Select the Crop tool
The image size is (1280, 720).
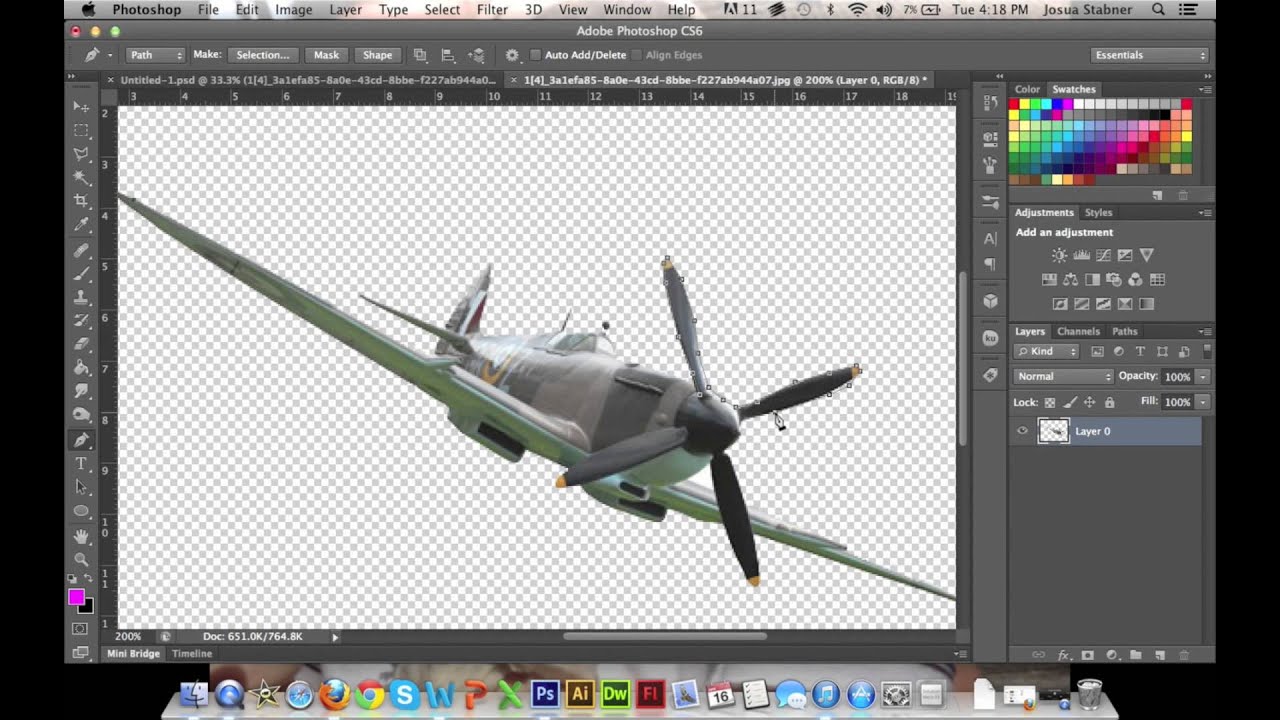coord(81,201)
